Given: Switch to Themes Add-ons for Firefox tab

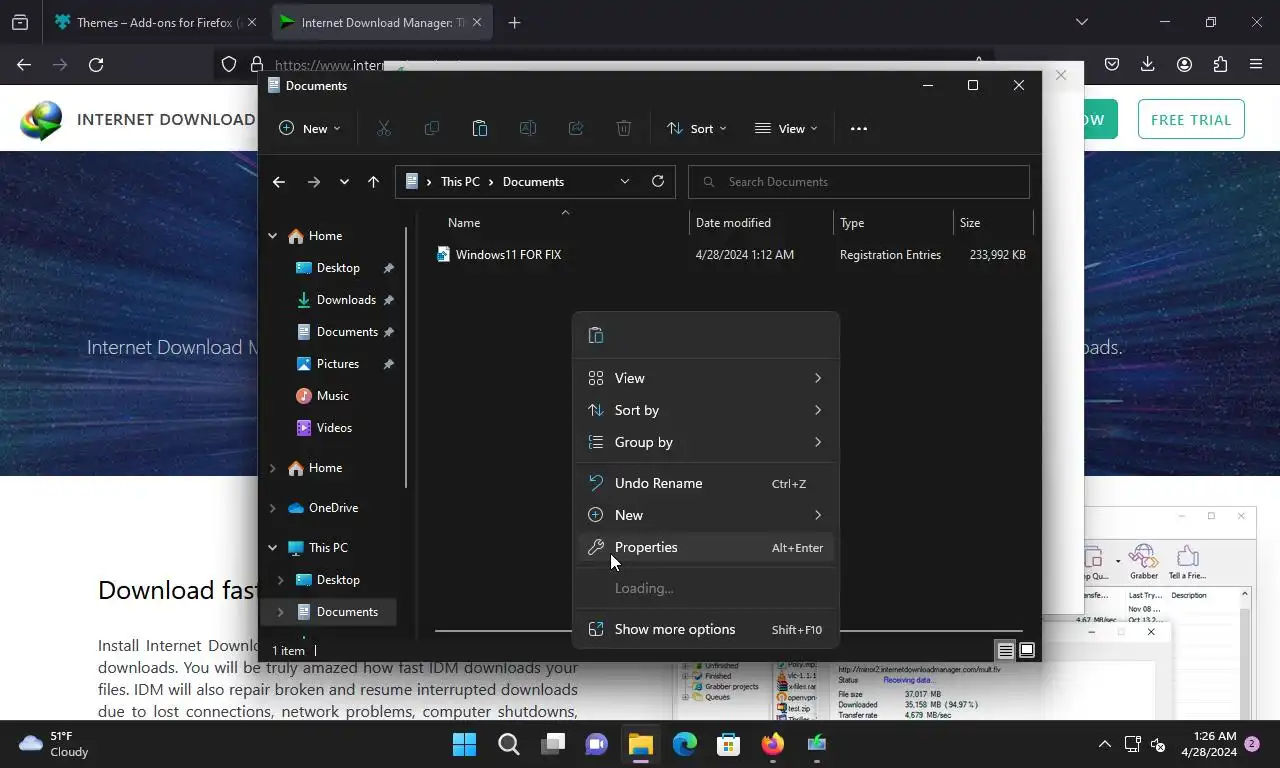Looking at the screenshot, I should pyautogui.click(x=156, y=22).
